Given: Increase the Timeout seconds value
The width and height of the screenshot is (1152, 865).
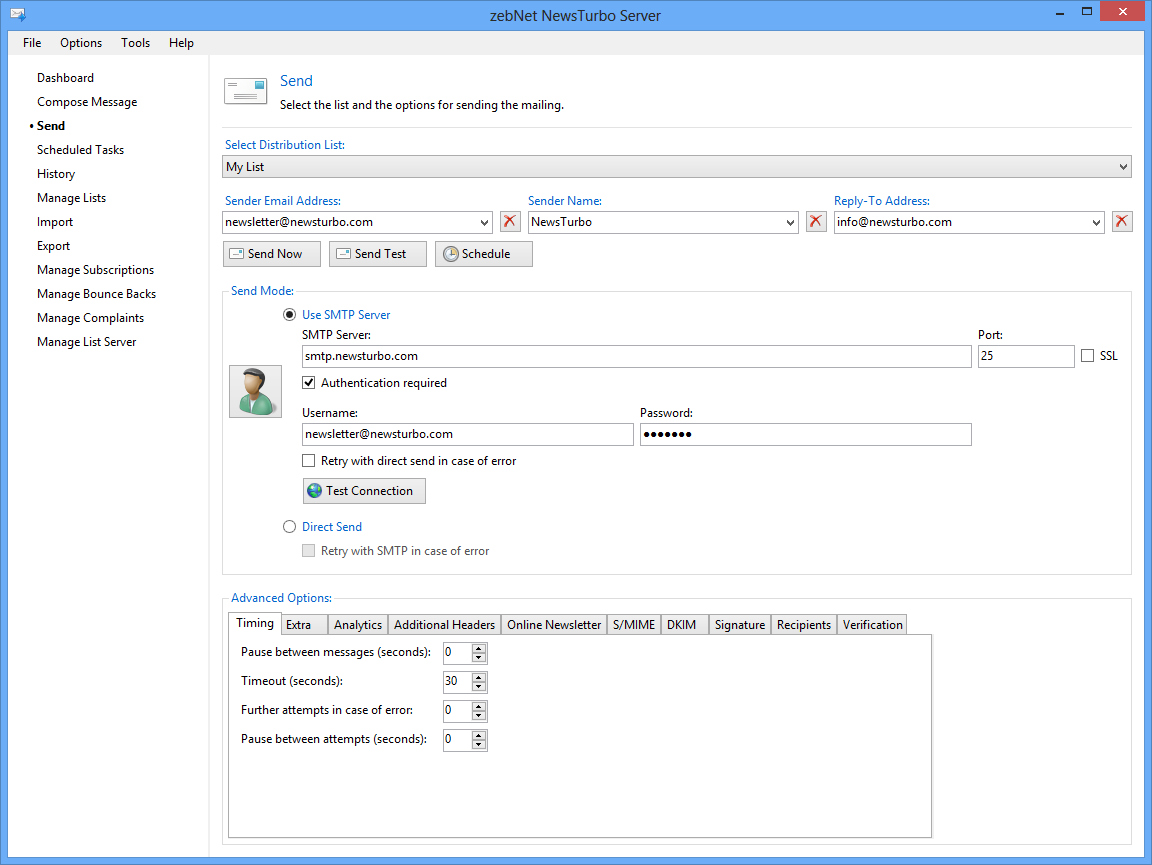Looking at the screenshot, I should tap(479, 677).
